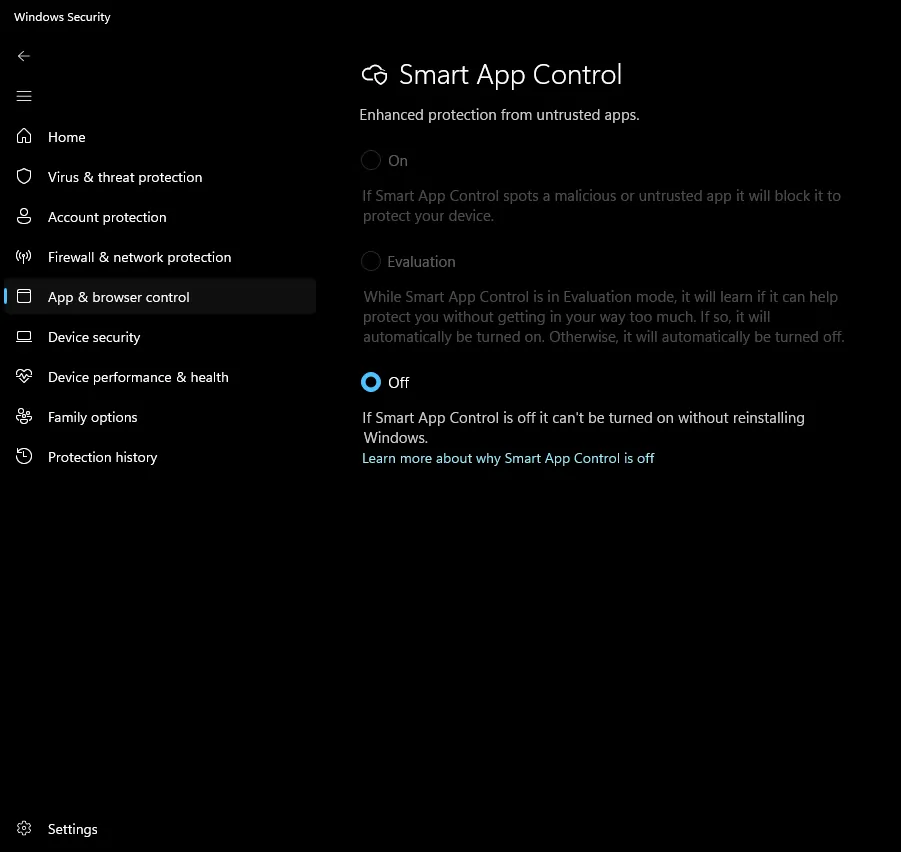Click the Smart App Control heading text
Viewport: 901px width, 852px height.
coord(510,75)
